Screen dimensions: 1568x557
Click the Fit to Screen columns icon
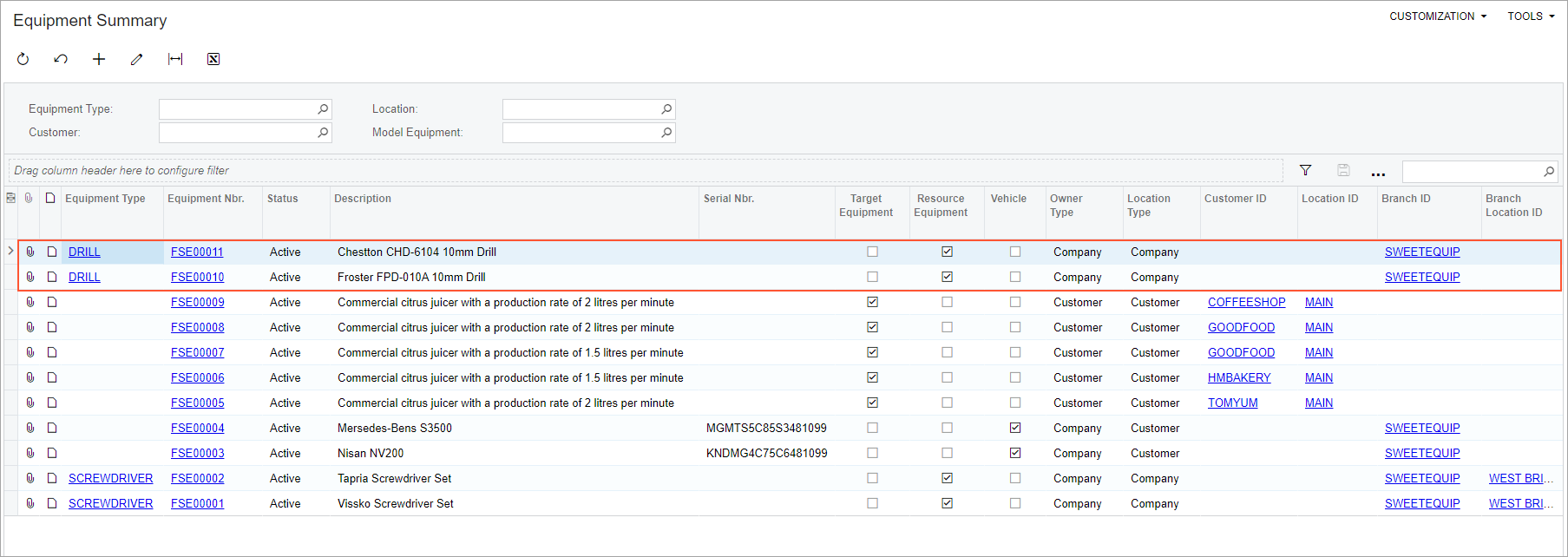tap(175, 59)
